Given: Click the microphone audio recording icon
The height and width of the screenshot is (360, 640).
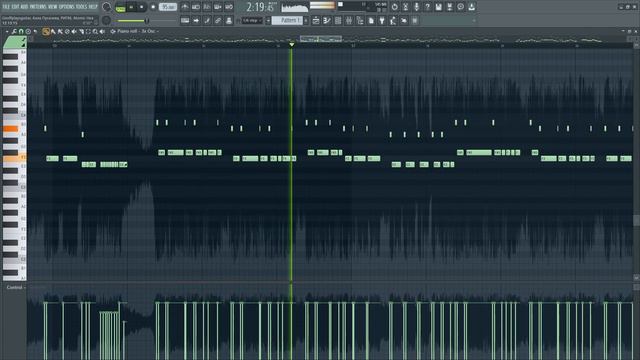Looking at the screenshot, I should coord(416,7).
